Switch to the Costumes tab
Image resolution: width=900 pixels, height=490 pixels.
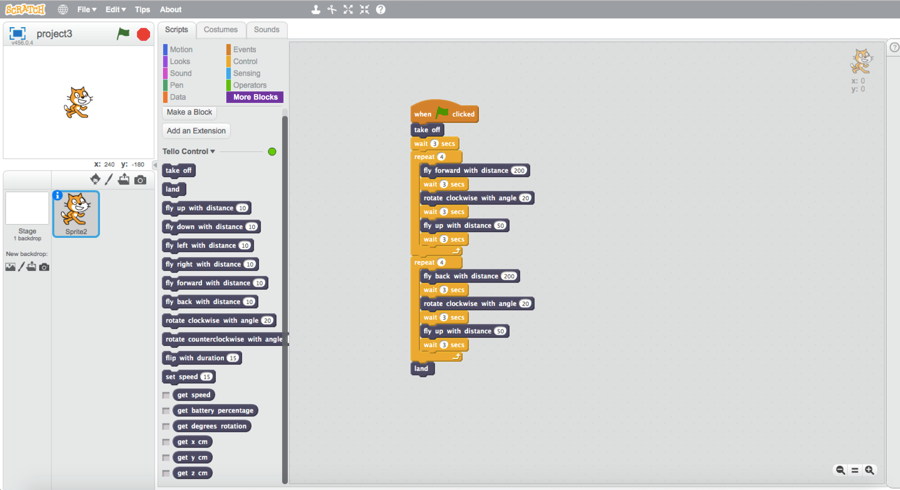221,30
